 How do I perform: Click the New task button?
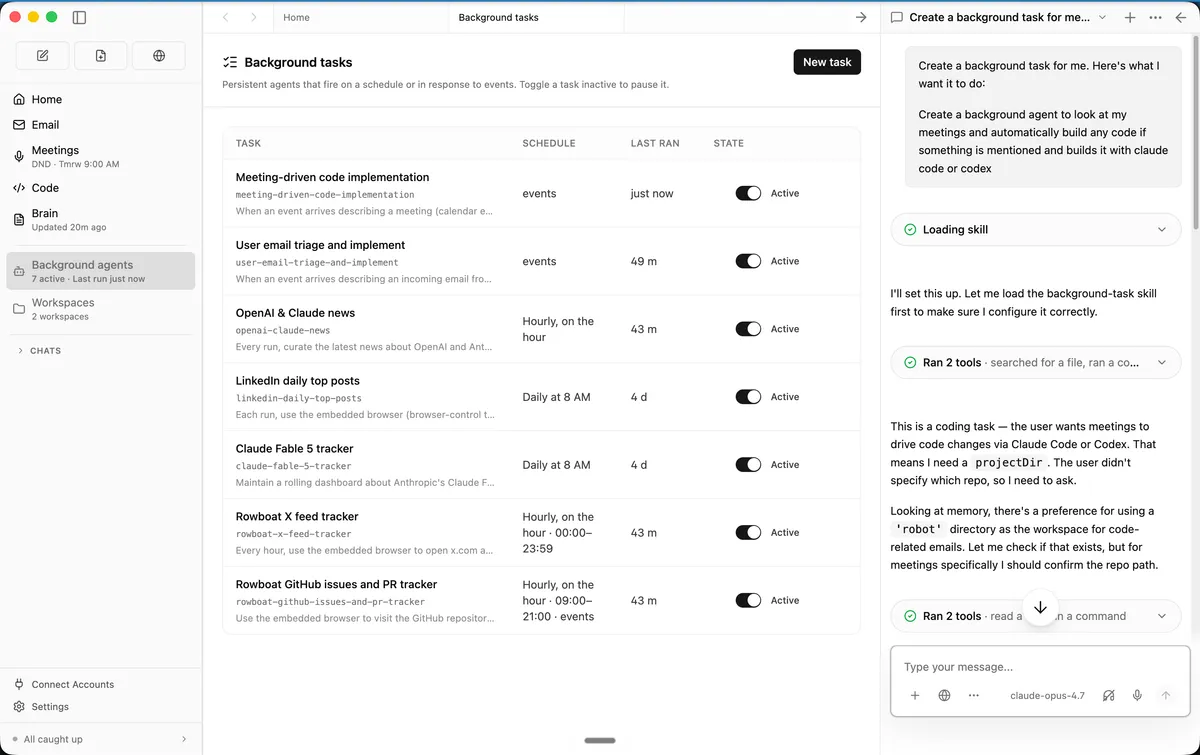point(827,62)
